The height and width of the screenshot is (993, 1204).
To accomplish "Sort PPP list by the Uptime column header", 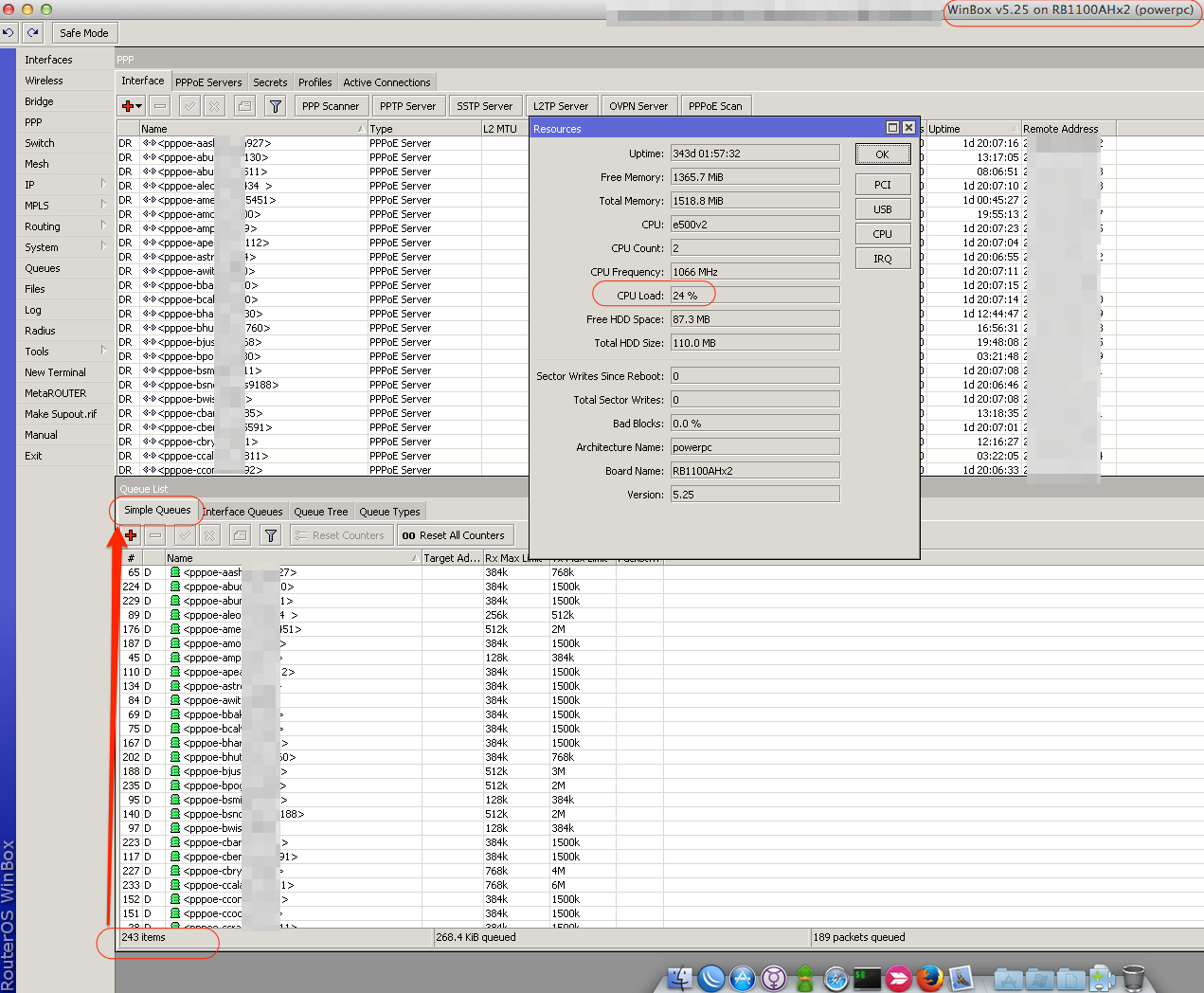I will pyautogui.click(x=972, y=129).
